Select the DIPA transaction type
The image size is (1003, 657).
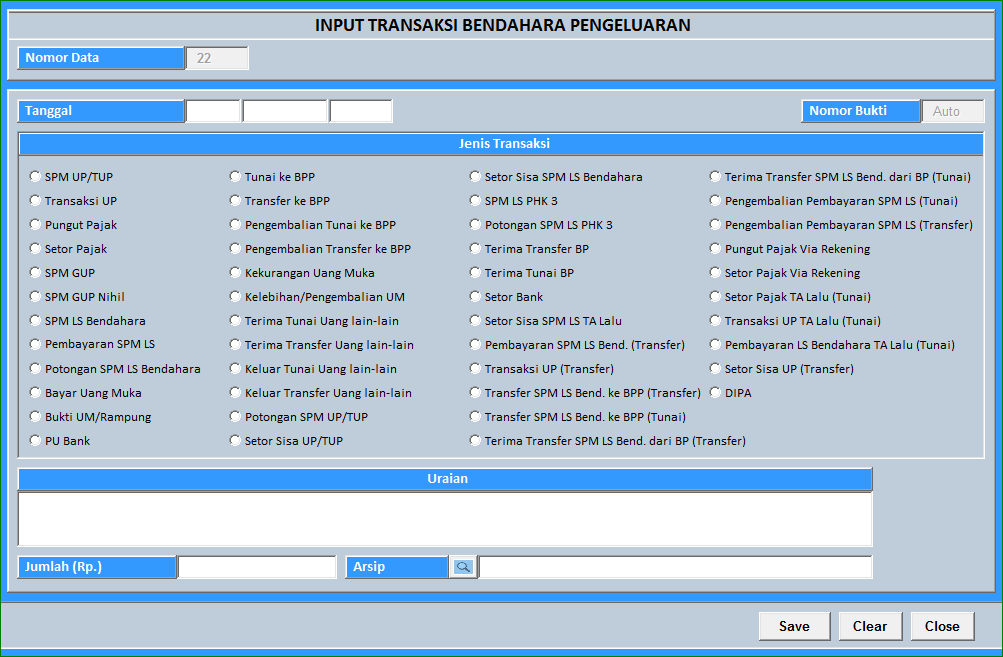coord(715,392)
